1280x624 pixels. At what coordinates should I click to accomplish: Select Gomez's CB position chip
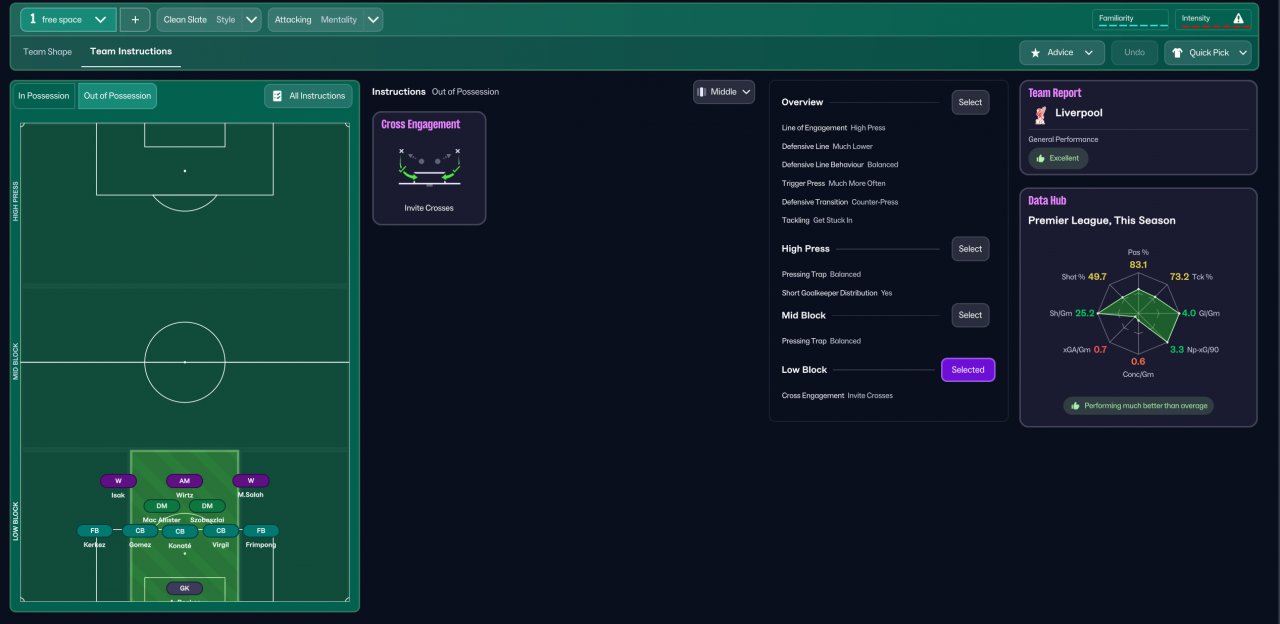[140, 531]
